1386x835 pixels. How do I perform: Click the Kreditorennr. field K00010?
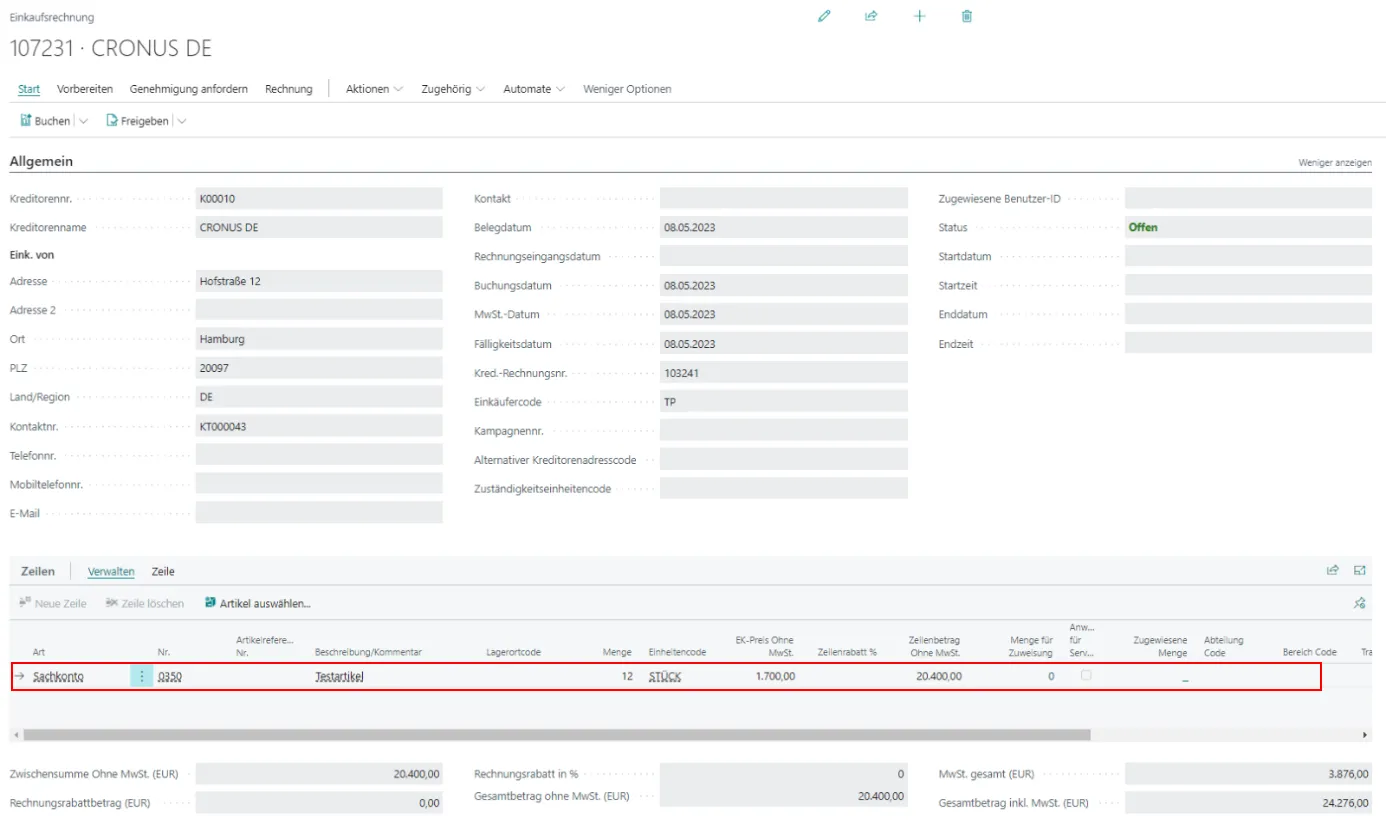319,199
